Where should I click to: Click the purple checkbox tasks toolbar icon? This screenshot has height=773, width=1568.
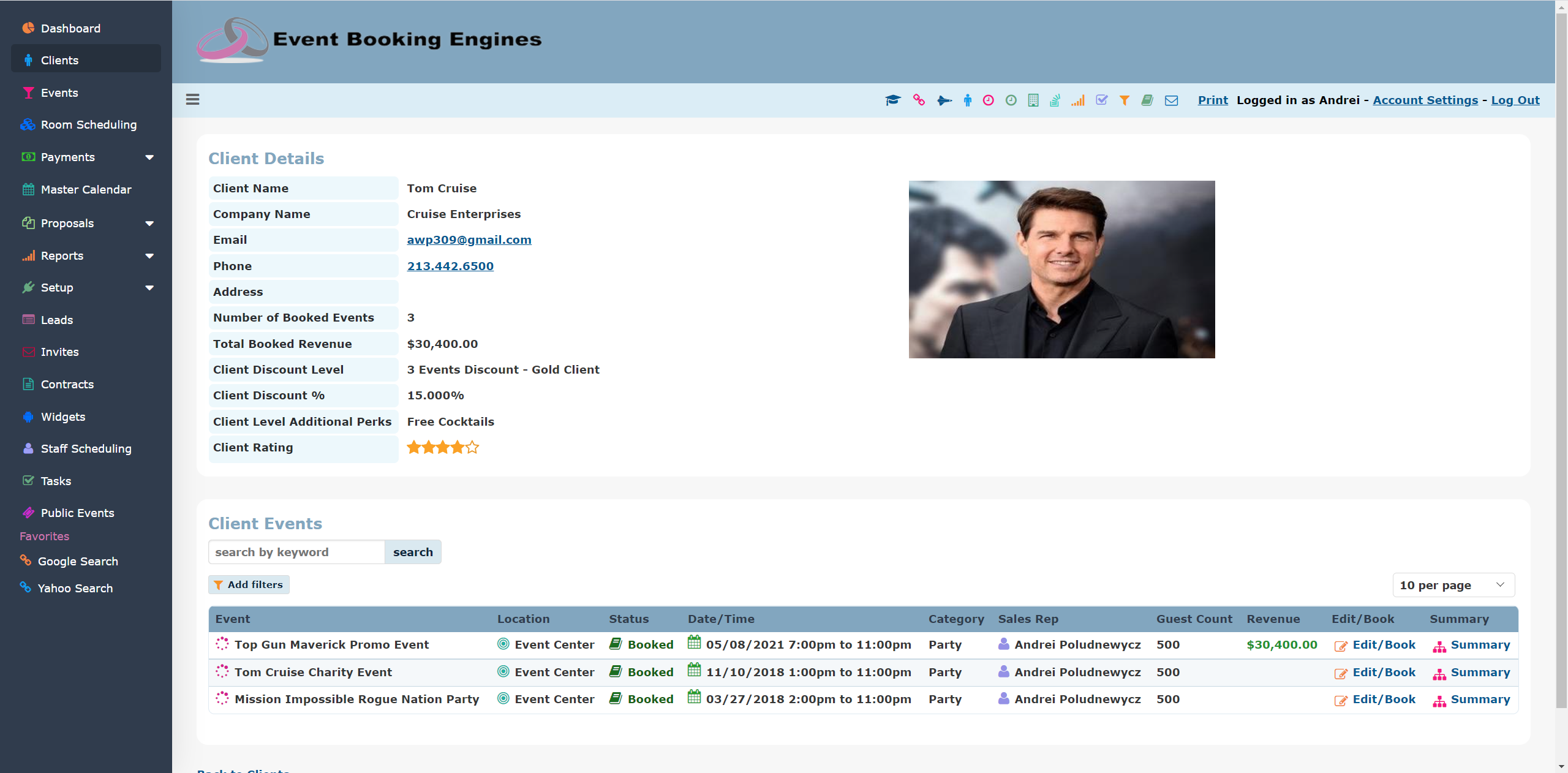point(1101,100)
